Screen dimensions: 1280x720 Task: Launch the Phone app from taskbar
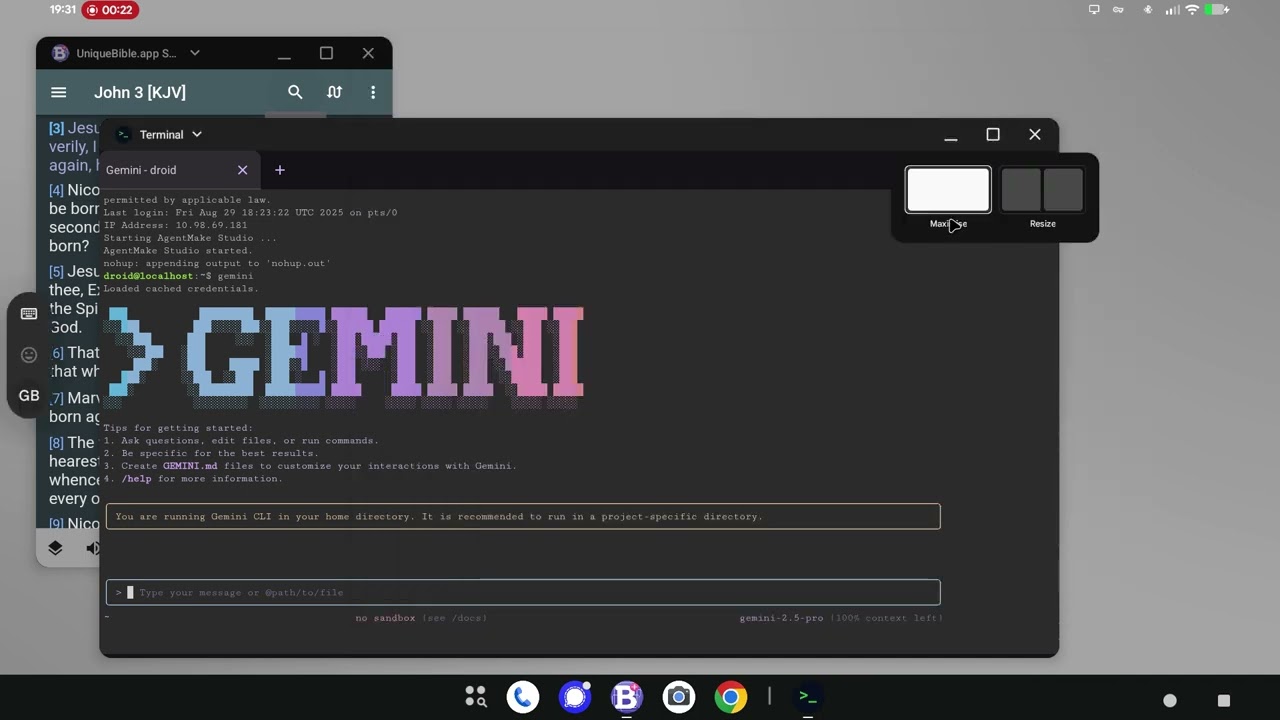coord(523,697)
